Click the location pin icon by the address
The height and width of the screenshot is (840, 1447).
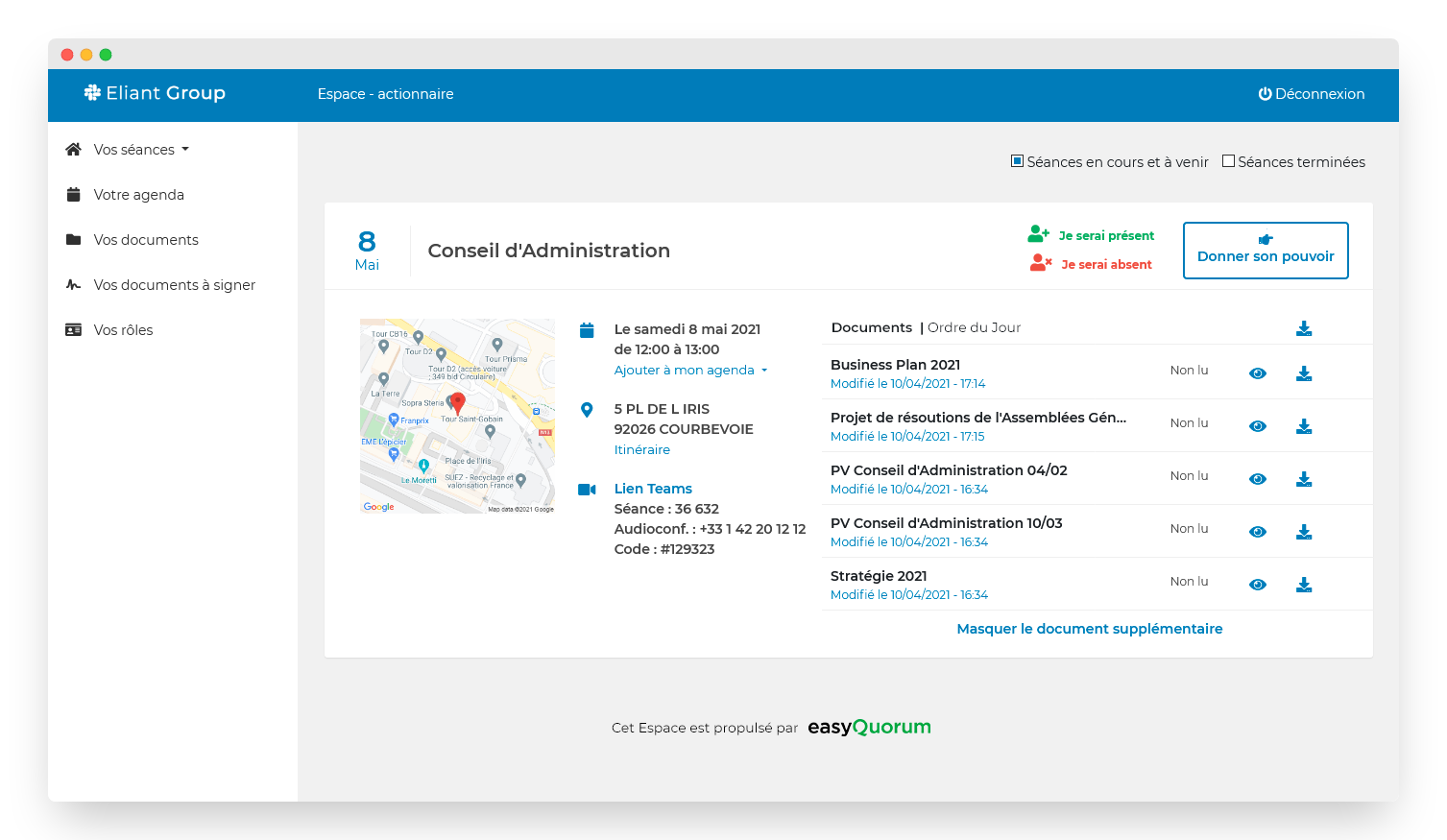[587, 410]
